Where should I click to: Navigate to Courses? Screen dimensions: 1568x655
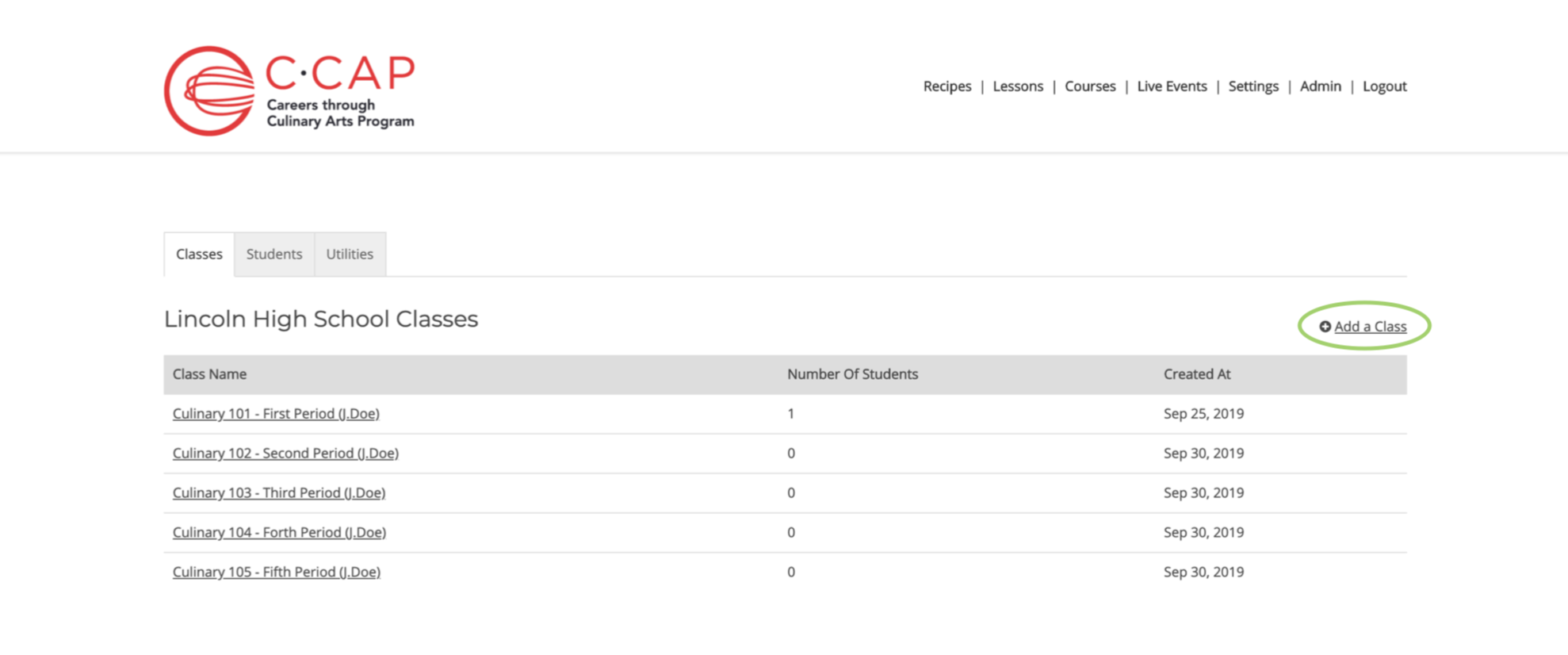(x=1090, y=86)
